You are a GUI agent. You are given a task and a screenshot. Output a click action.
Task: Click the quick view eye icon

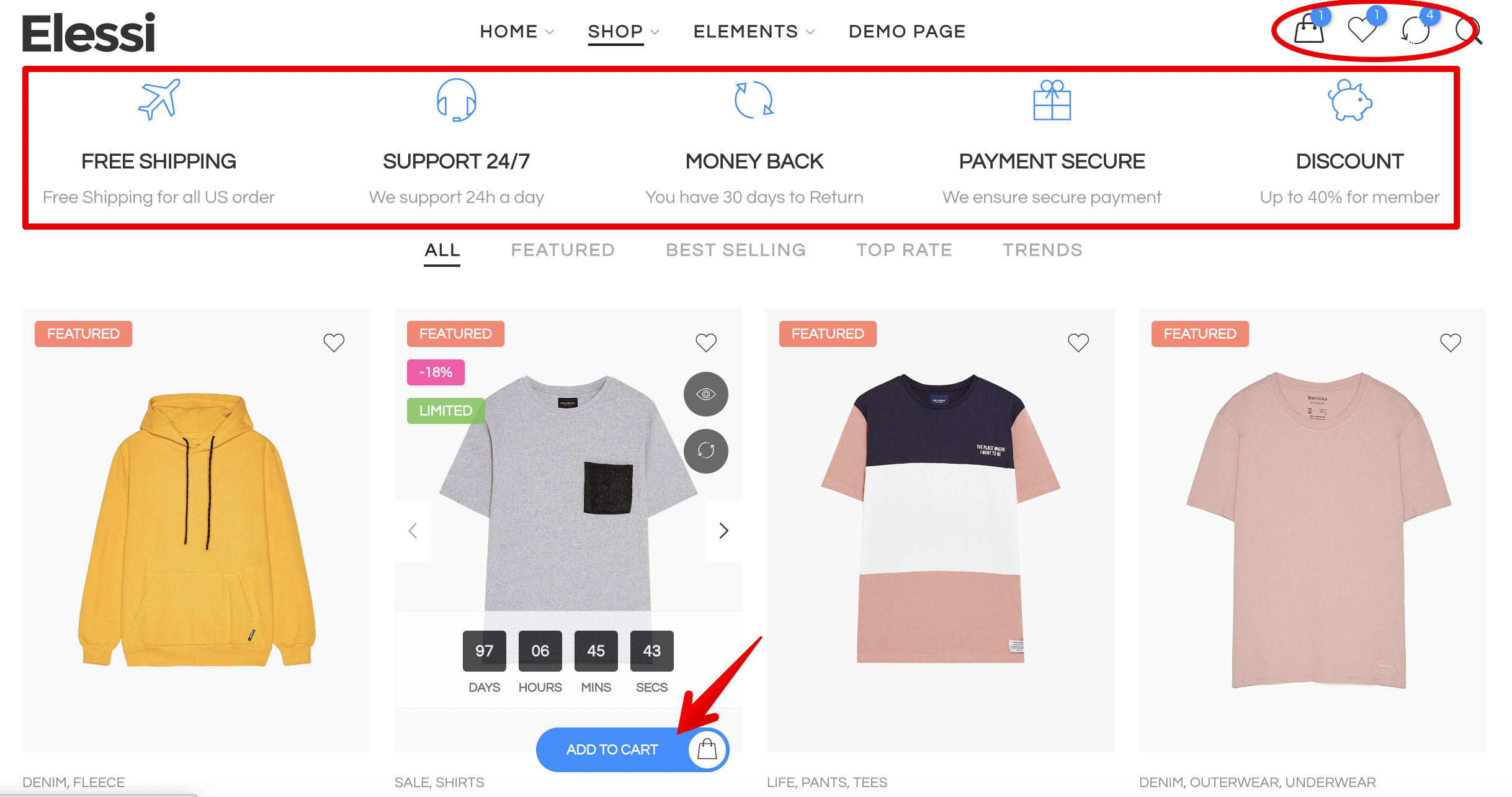705,394
